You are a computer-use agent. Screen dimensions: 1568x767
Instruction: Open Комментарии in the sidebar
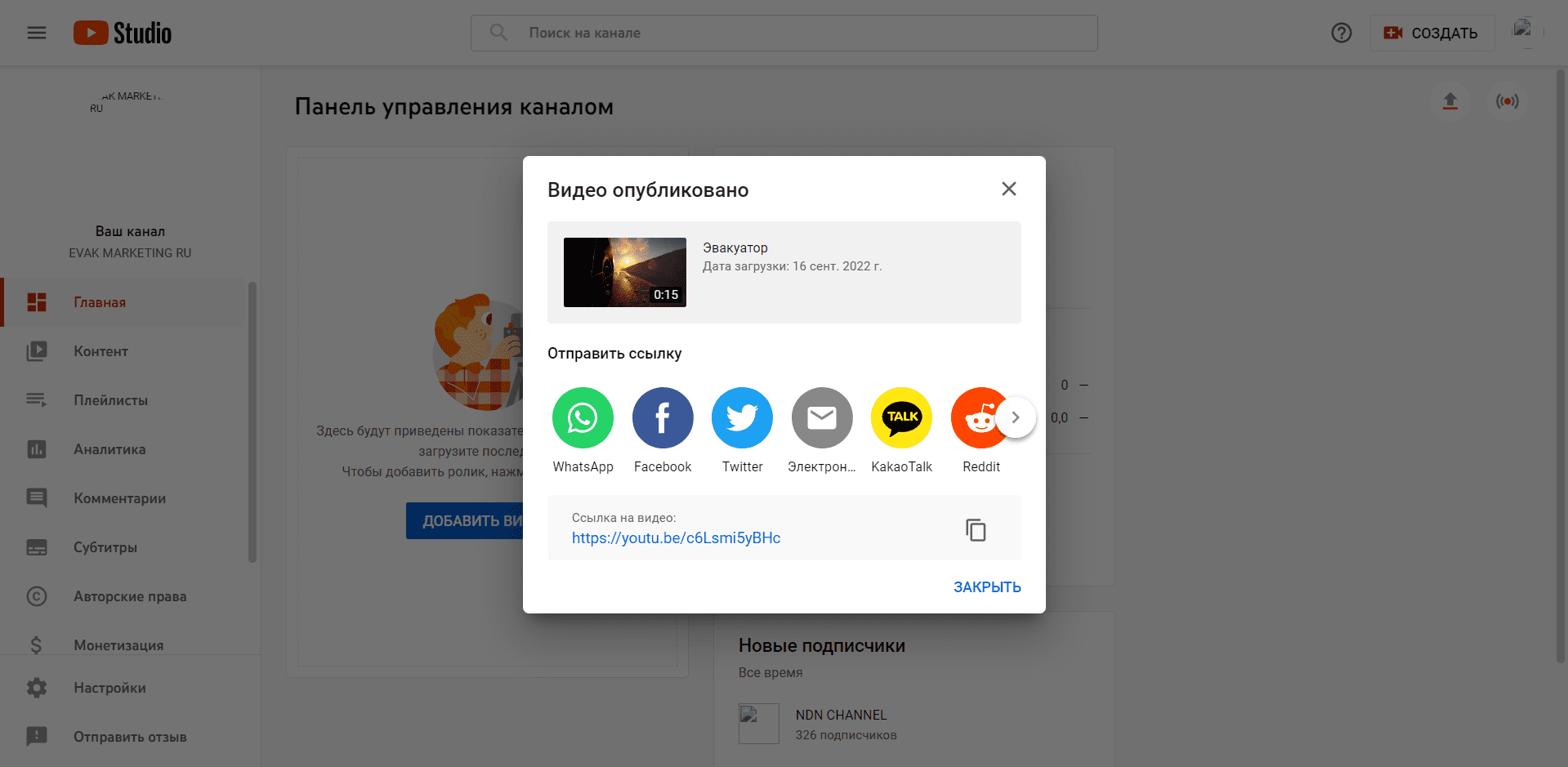[x=123, y=498]
